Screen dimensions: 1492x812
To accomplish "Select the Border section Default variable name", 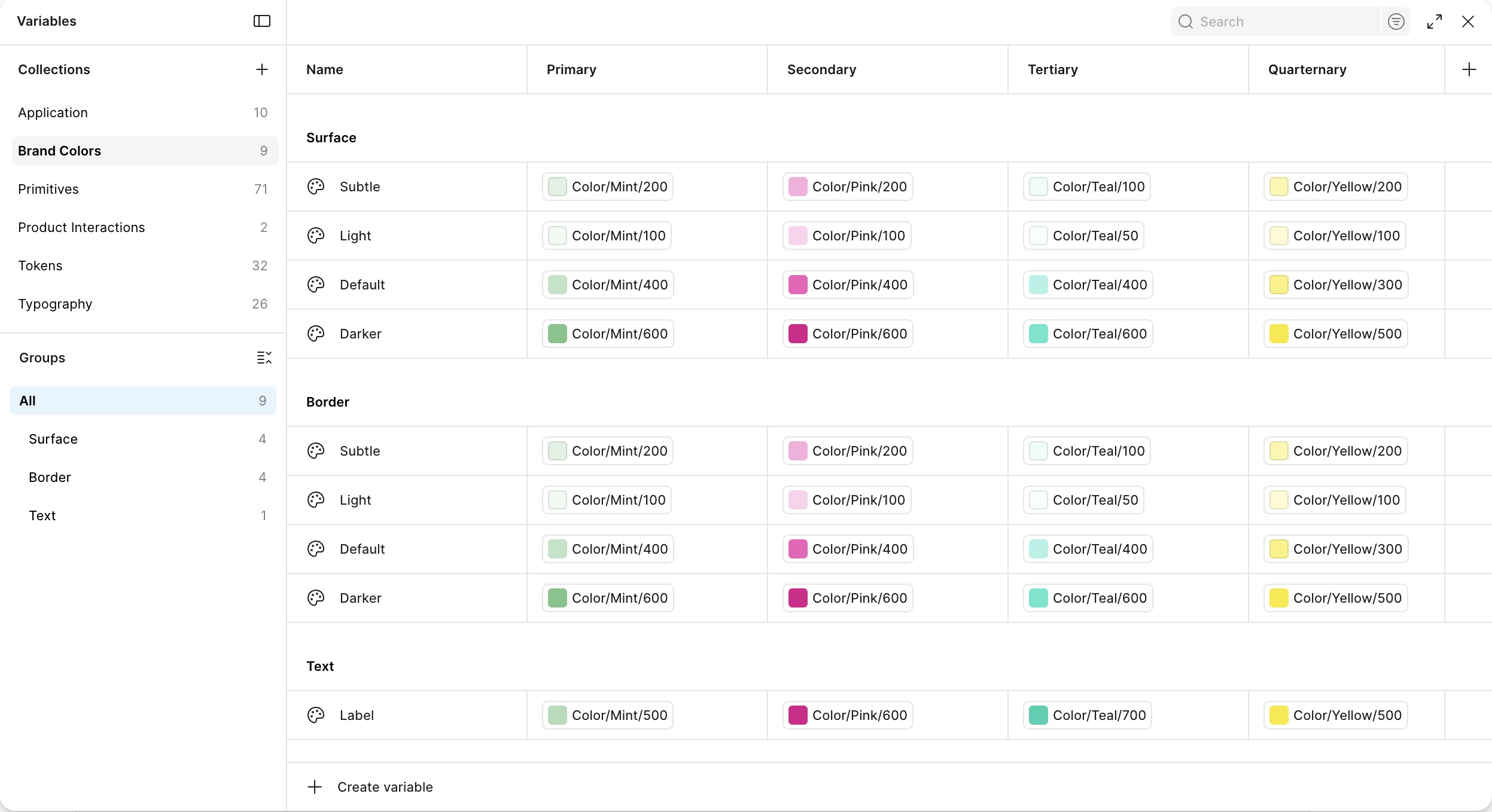I will coord(362,549).
